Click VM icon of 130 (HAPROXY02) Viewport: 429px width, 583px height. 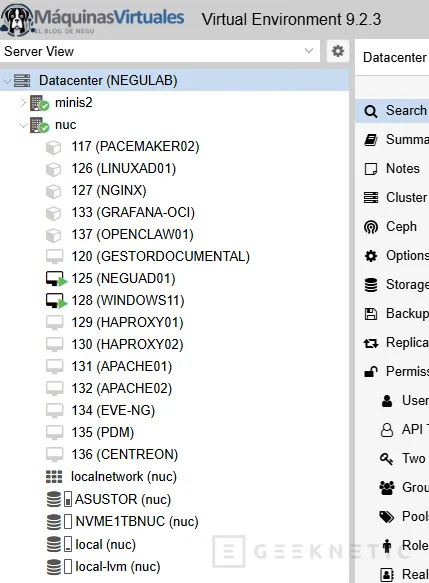pos(54,345)
